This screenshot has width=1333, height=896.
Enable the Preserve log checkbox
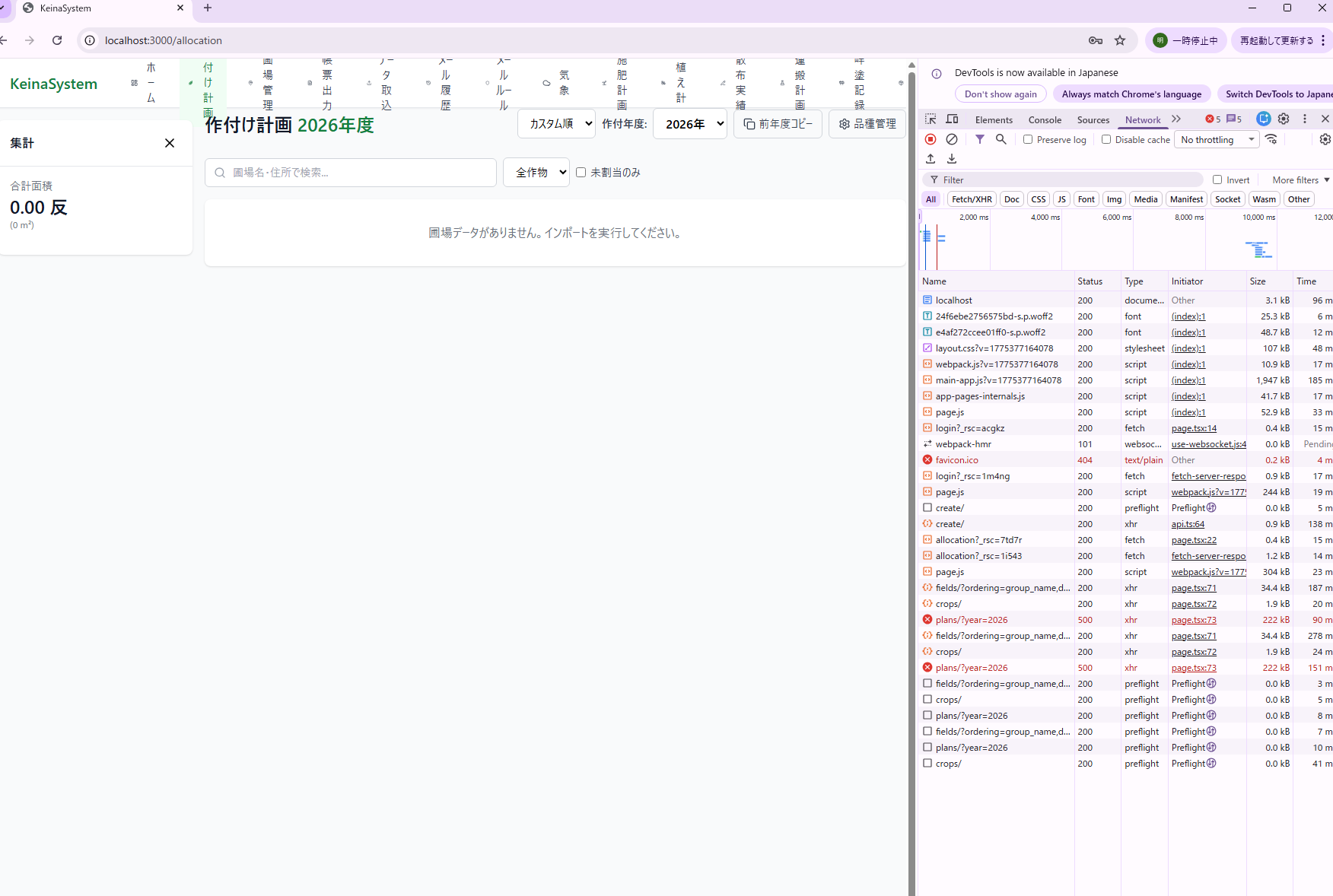click(1028, 139)
